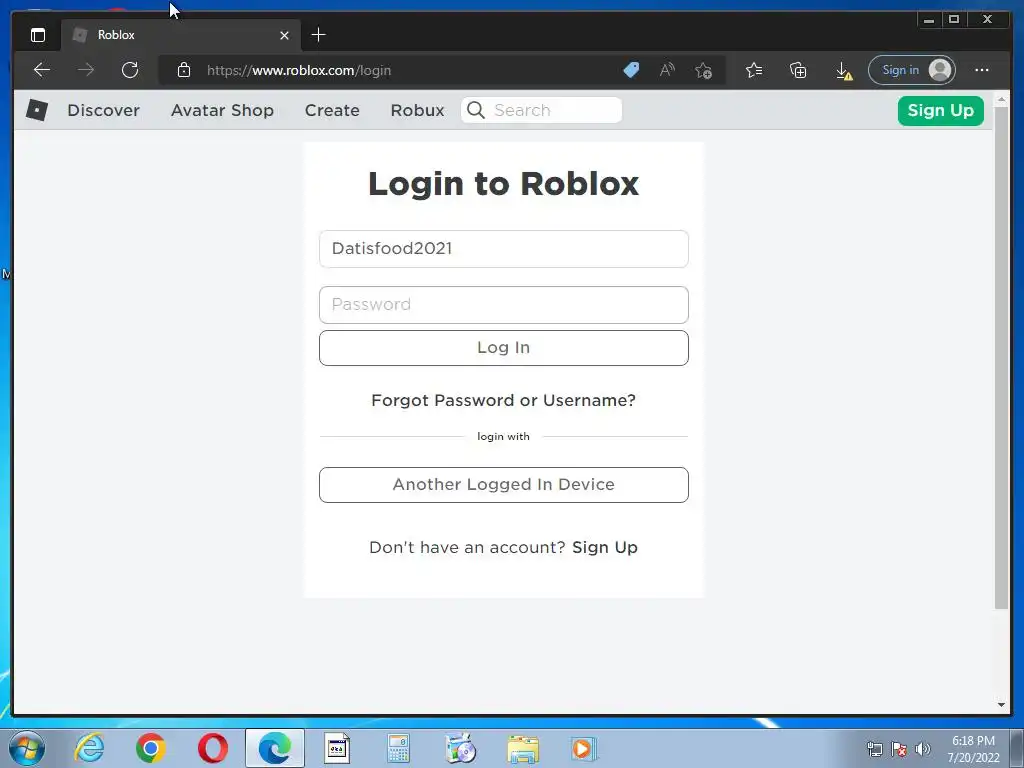Screen dimensions: 1024x768
Task: Choose Another Logged In Device login
Action: pos(504,485)
